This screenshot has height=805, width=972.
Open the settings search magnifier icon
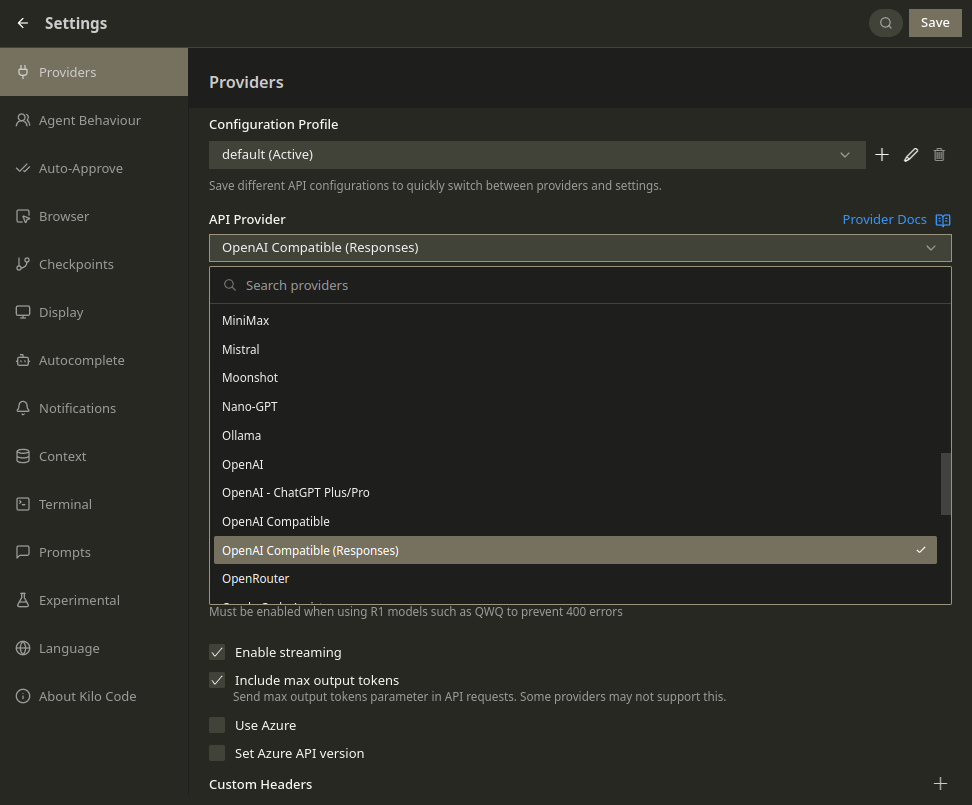[886, 23]
